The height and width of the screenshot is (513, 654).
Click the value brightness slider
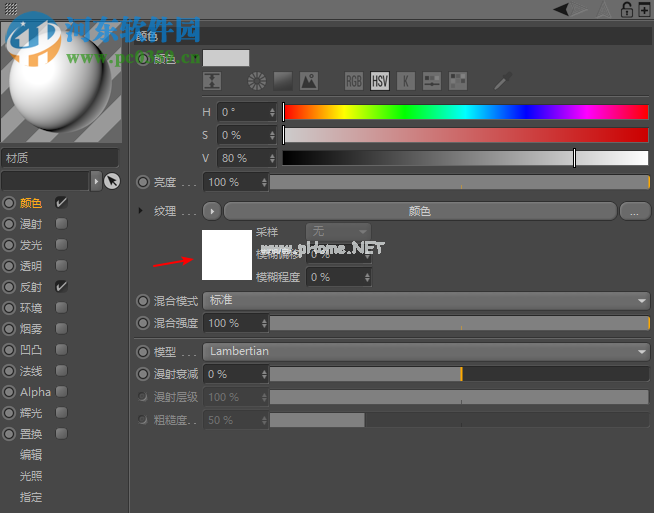[x=465, y=158]
